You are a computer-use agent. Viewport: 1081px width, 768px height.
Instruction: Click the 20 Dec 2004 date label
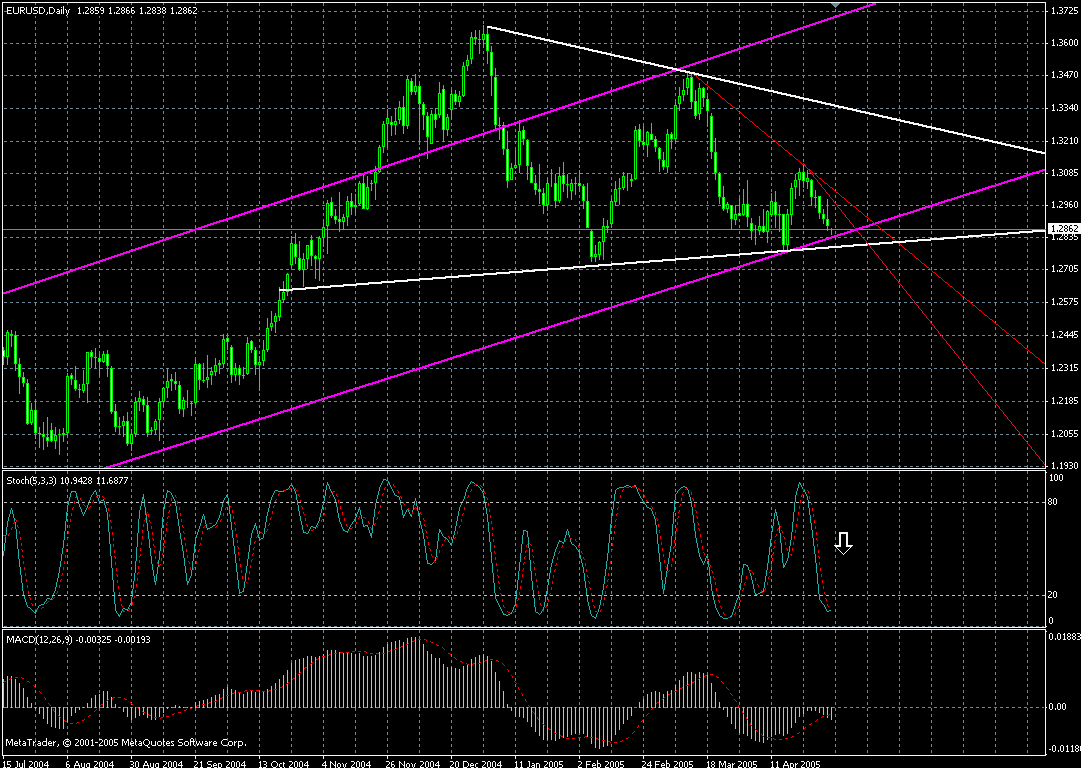pos(476,763)
